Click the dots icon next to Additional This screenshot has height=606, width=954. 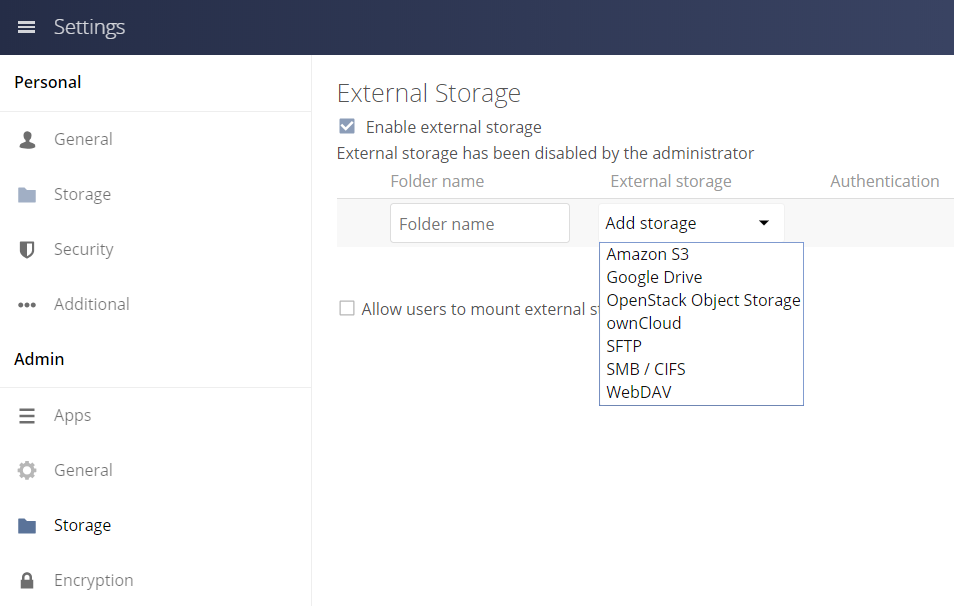[27, 304]
